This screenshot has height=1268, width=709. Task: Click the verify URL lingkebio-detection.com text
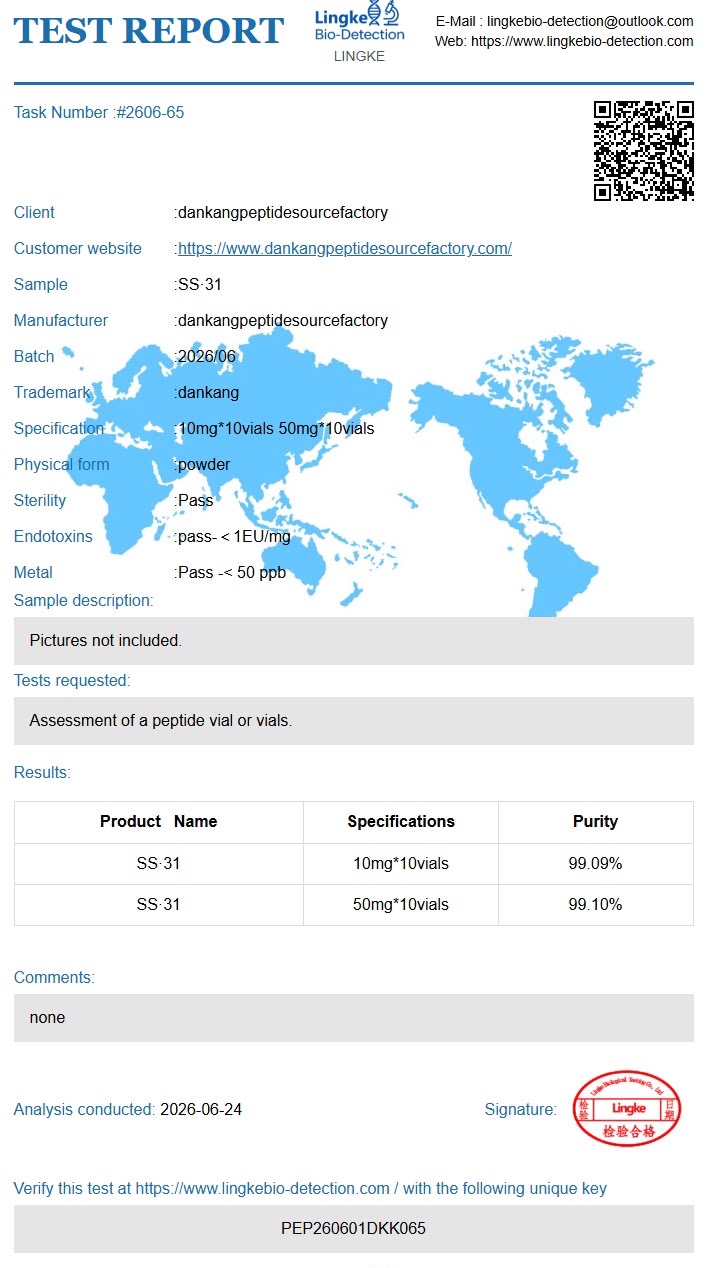[263, 1189]
